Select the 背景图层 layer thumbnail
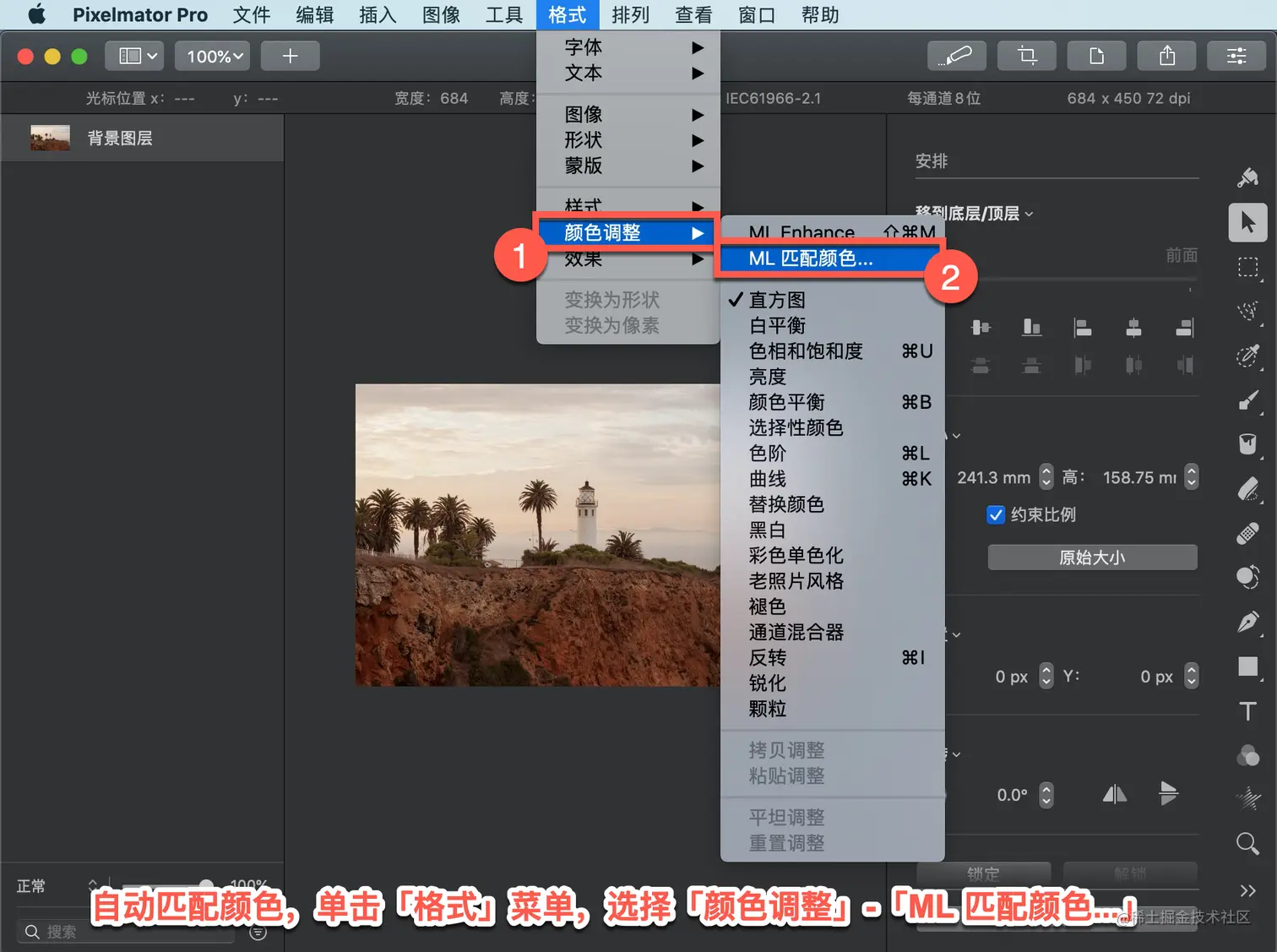1277x952 pixels. (x=50, y=138)
